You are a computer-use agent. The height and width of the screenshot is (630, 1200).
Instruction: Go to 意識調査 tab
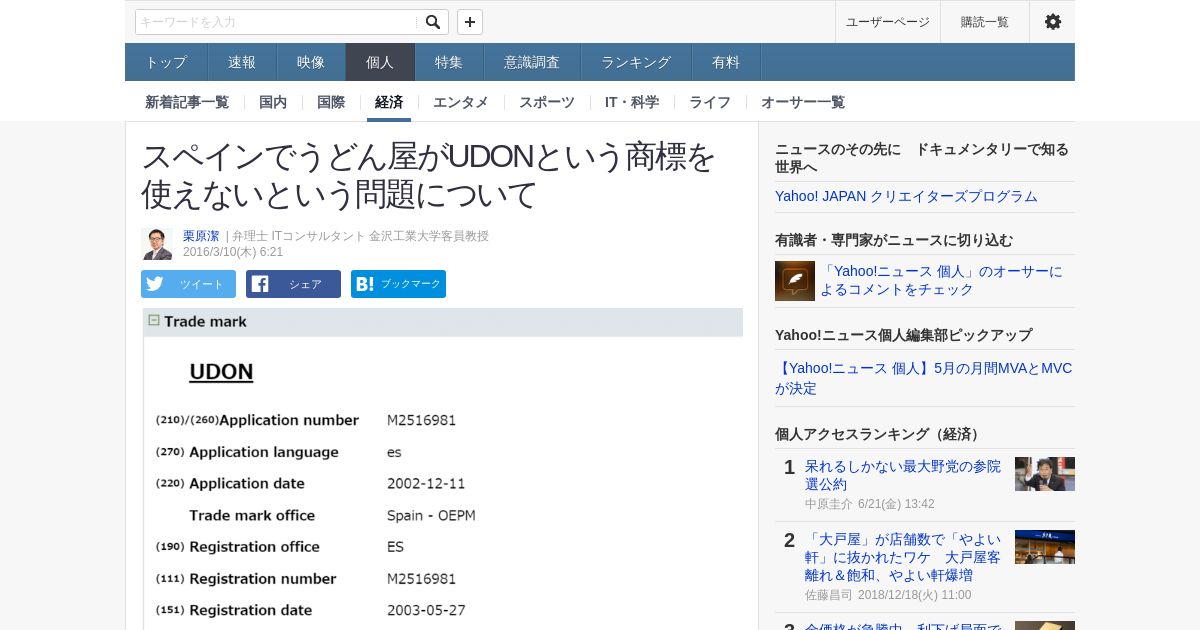(532, 62)
